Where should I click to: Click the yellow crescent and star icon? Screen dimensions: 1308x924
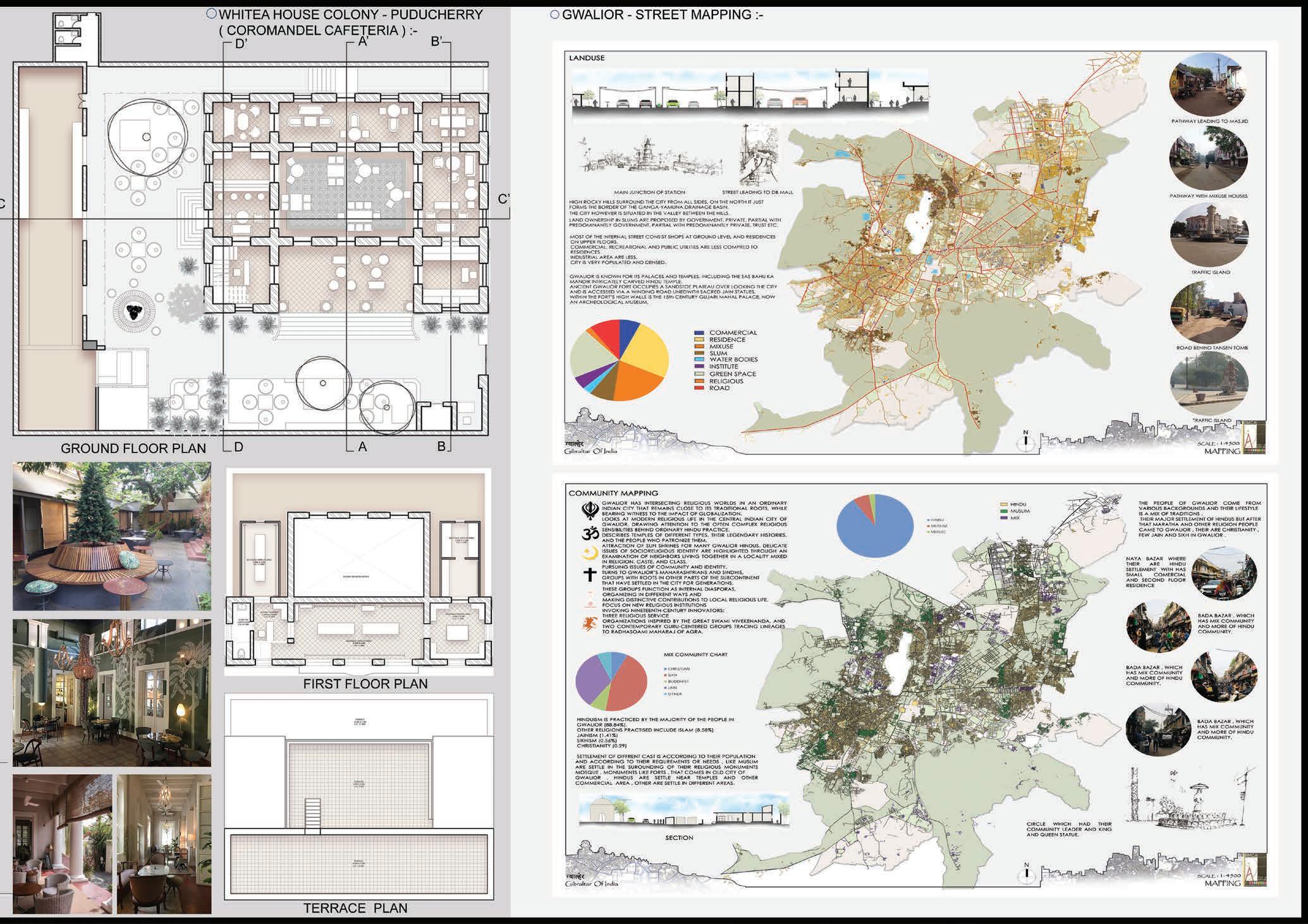pos(589,554)
